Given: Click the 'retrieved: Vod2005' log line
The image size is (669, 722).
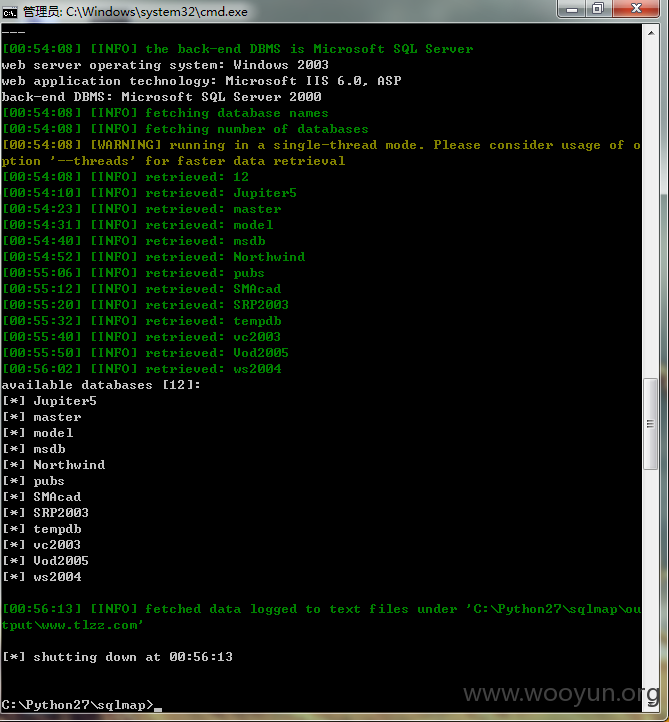Looking at the screenshot, I should point(145,353).
